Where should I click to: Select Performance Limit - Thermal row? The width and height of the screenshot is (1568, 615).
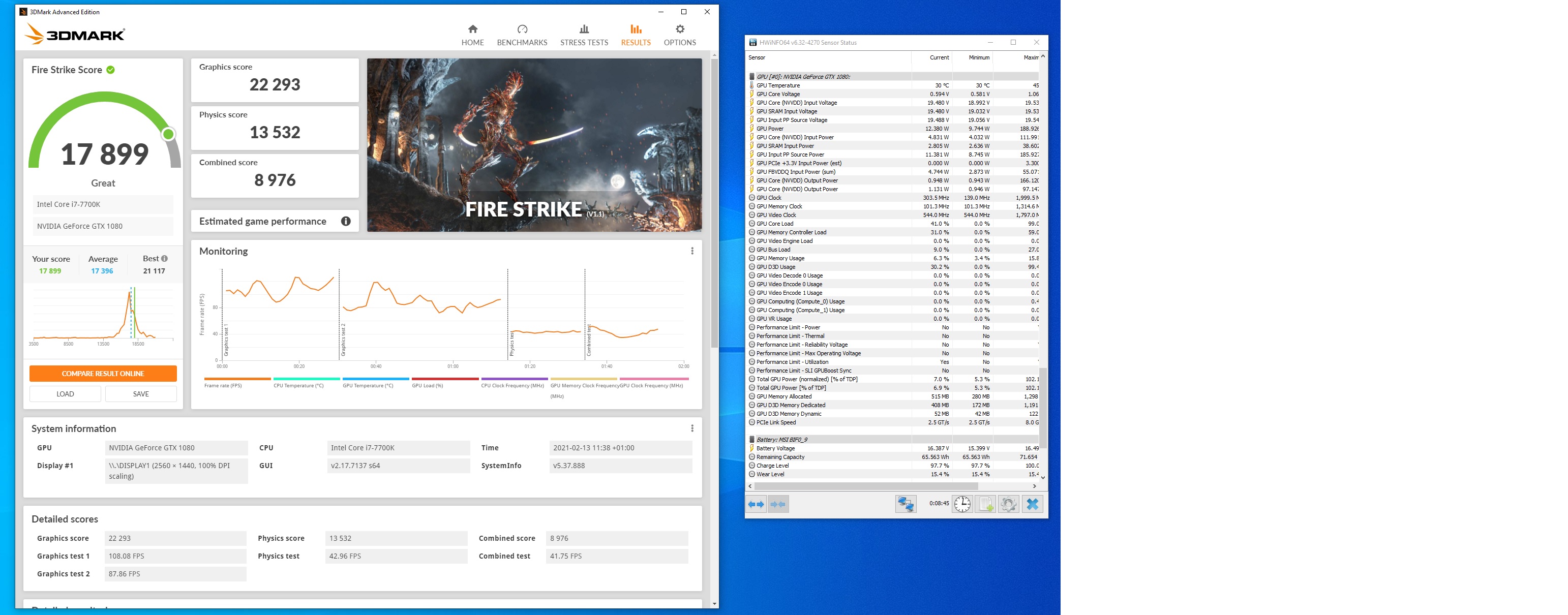tap(893, 336)
